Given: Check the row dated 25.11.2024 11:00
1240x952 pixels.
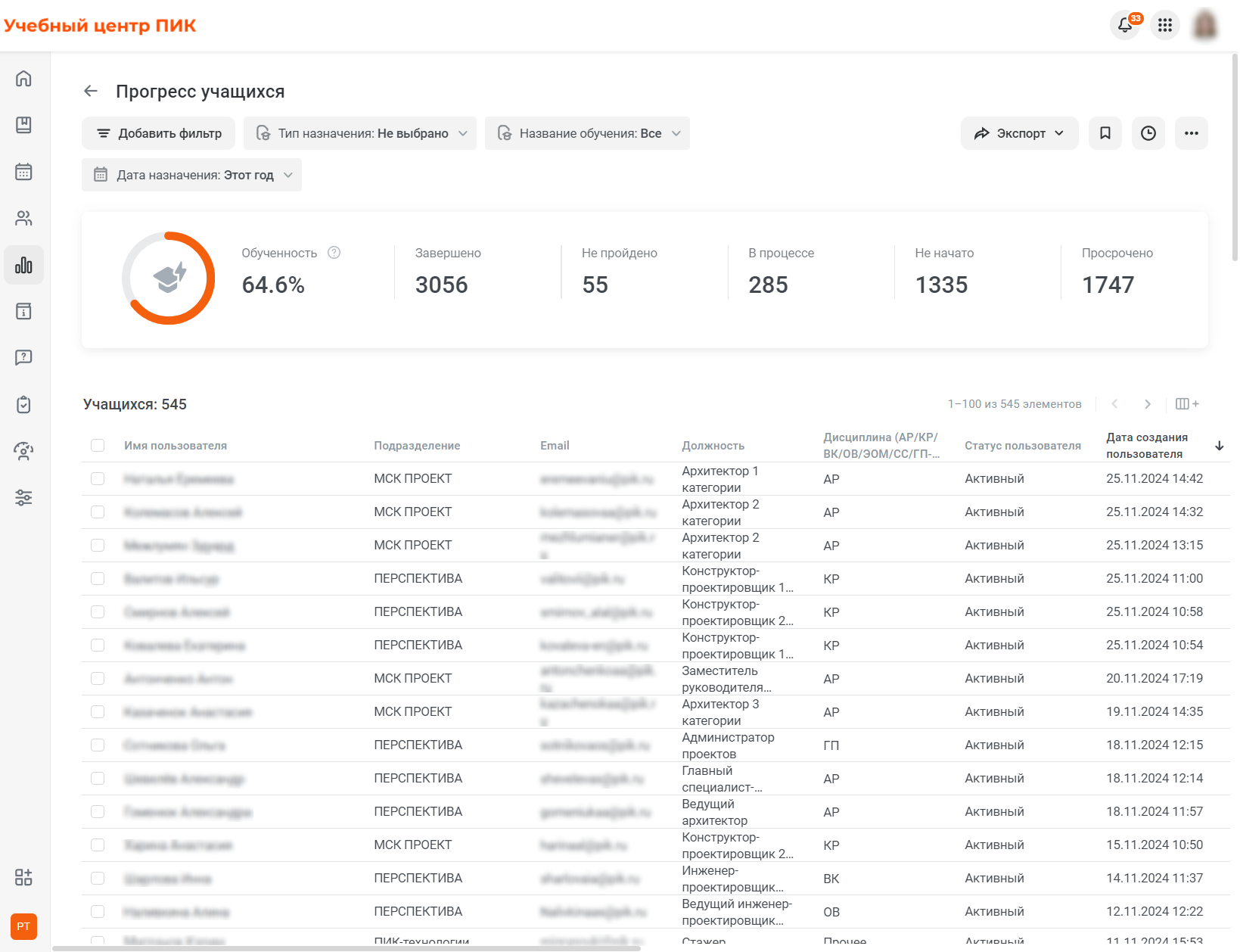Looking at the screenshot, I should click(98, 578).
